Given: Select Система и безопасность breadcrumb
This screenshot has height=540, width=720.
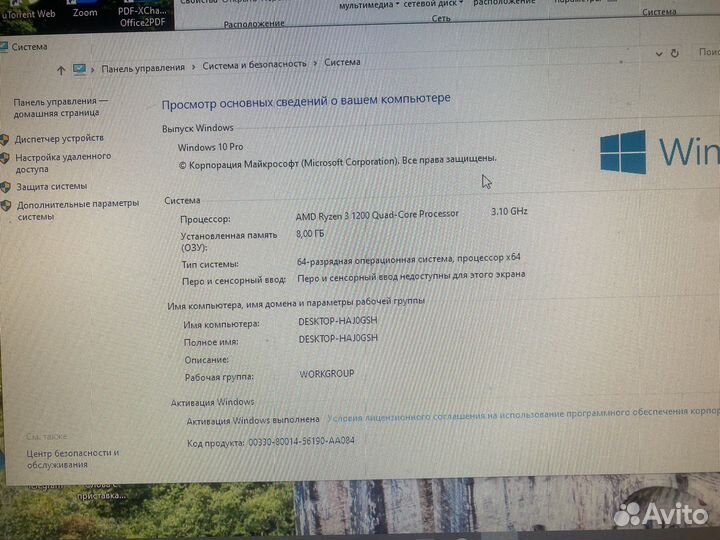Looking at the screenshot, I should 254,65.
